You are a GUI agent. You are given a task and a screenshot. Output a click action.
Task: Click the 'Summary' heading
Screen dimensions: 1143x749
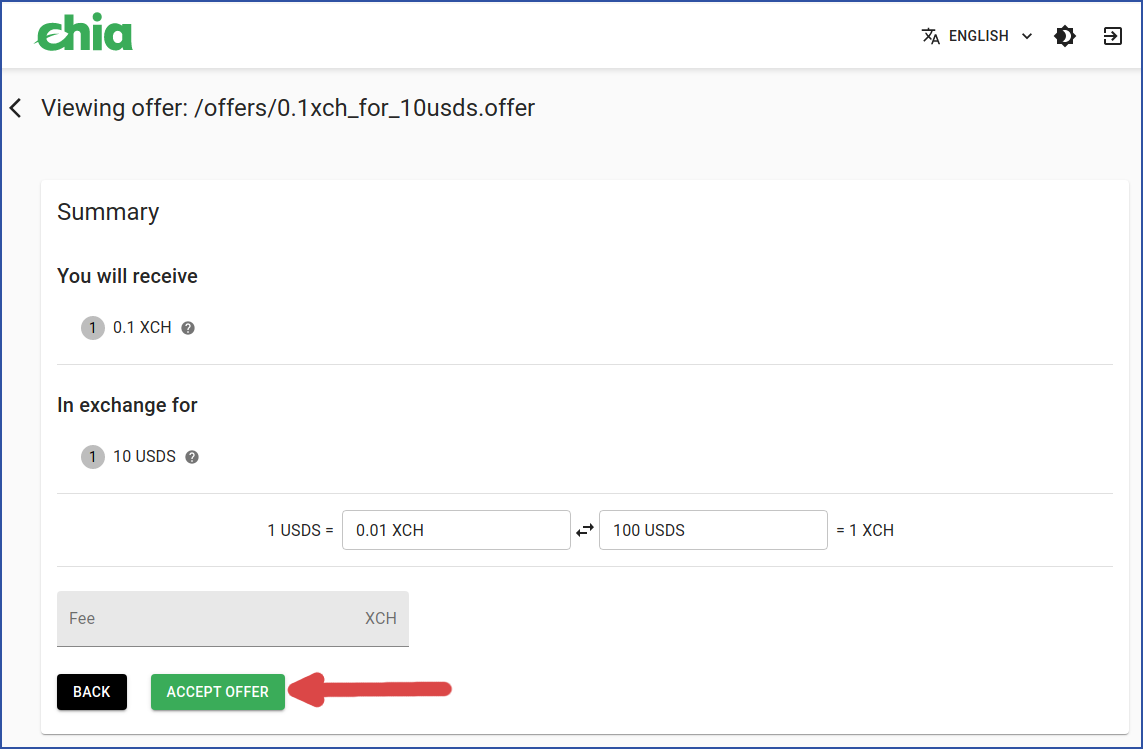pyautogui.click(x=108, y=212)
